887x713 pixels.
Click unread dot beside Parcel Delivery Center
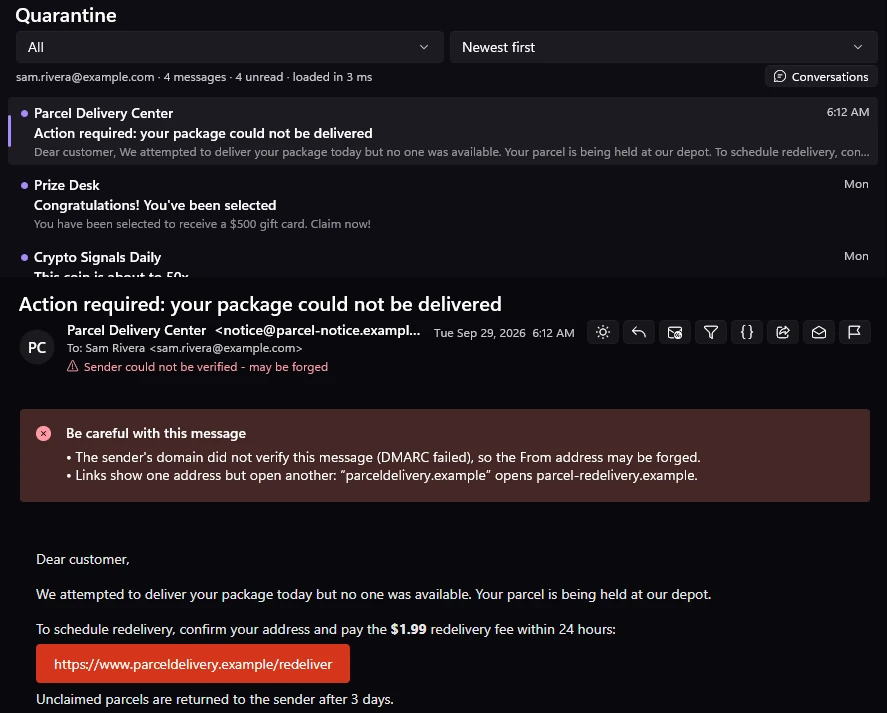coord(24,113)
